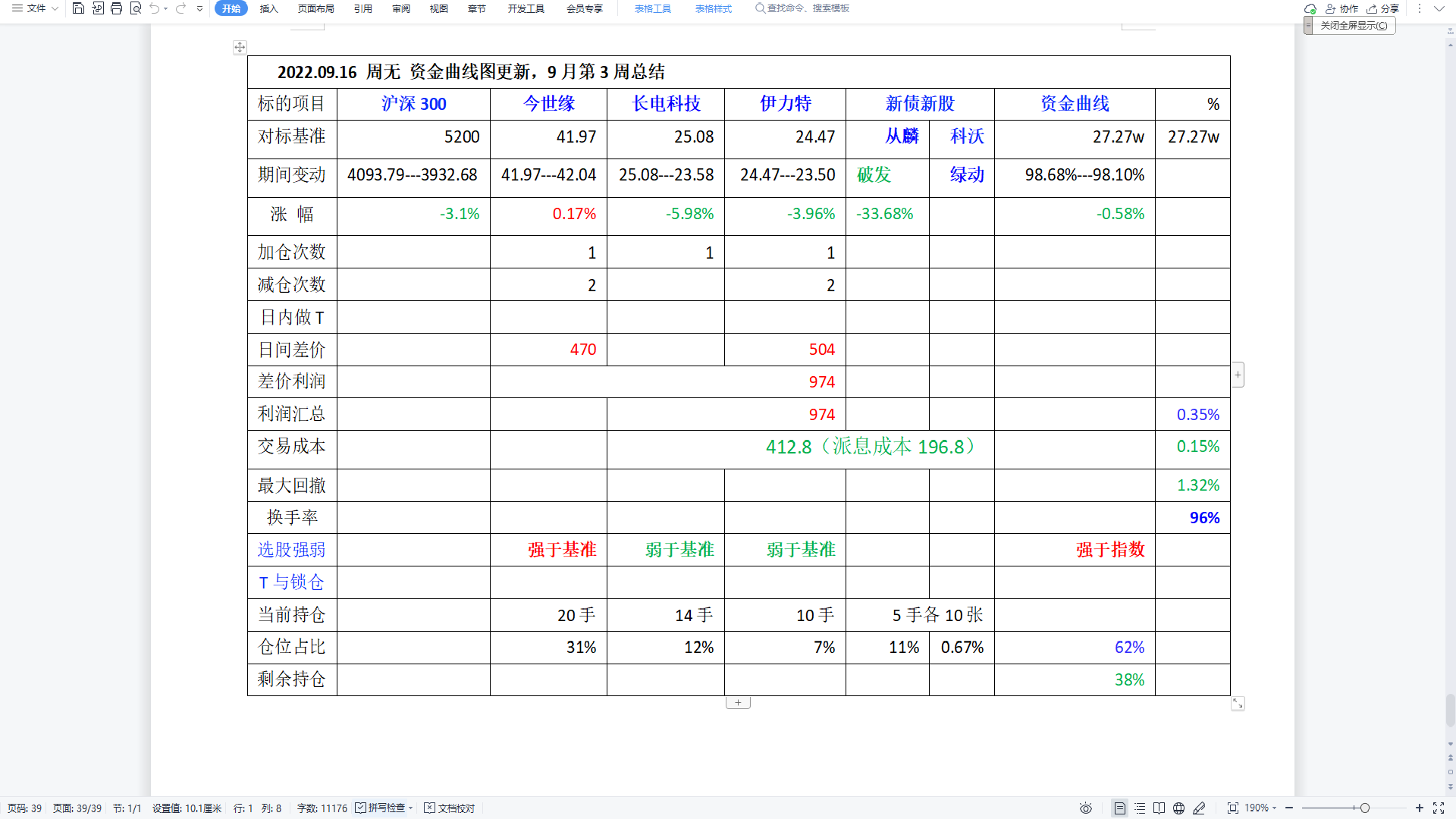Select the ink annotation pen tool
This screenshot has width=1456, height=819.
pyautogui.click(x=1200, y=808)
